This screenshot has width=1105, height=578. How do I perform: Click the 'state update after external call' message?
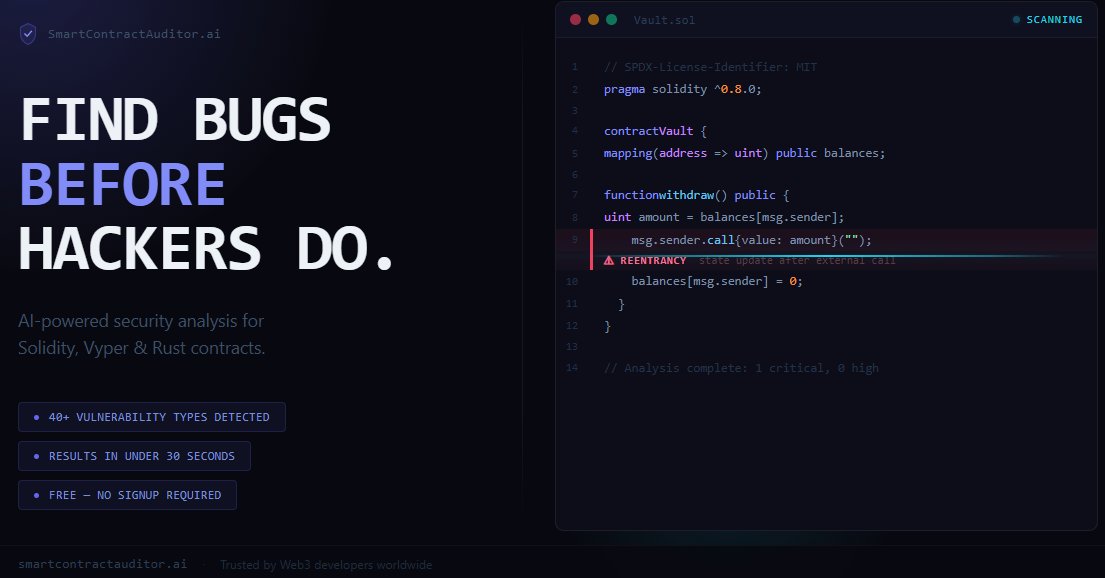[797, 261]
